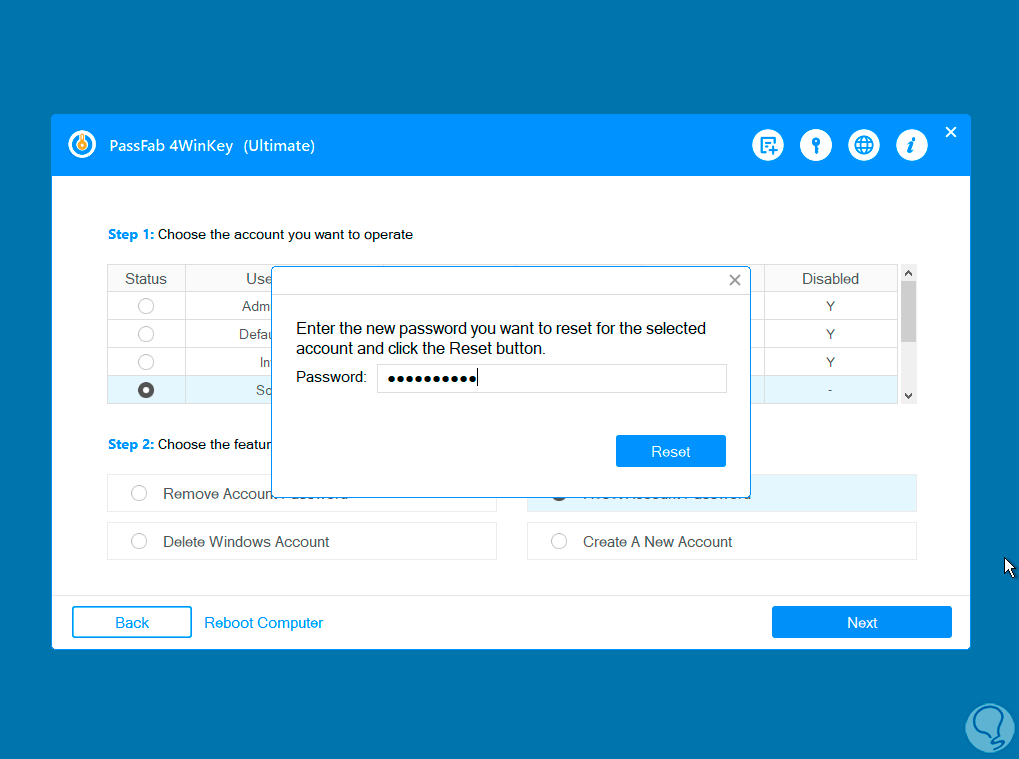Close the password reset dialog
This screenshot has height=759, width=1019.
click(735, 280)
